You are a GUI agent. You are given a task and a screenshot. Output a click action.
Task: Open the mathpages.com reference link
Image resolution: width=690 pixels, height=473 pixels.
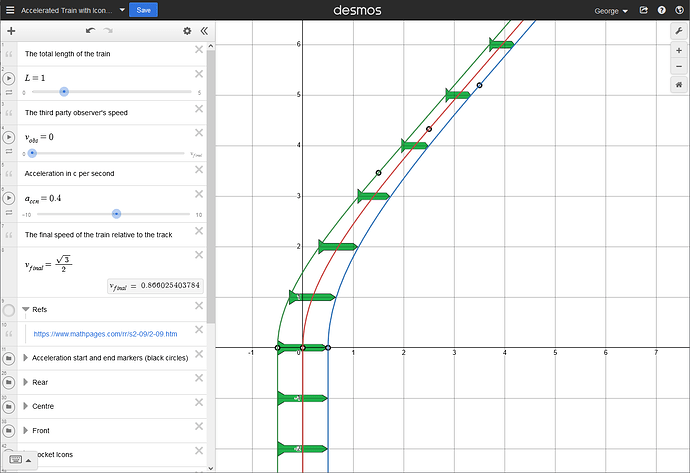click(106, 334)
